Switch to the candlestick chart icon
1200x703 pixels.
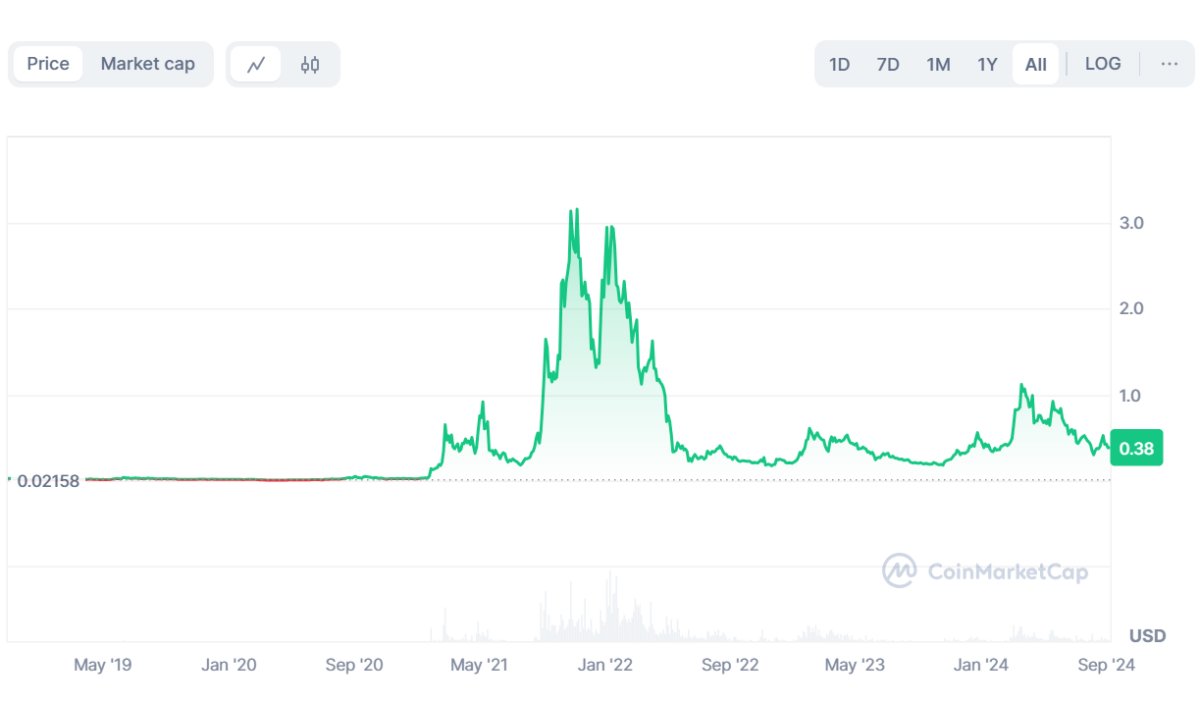pos(310,64)
